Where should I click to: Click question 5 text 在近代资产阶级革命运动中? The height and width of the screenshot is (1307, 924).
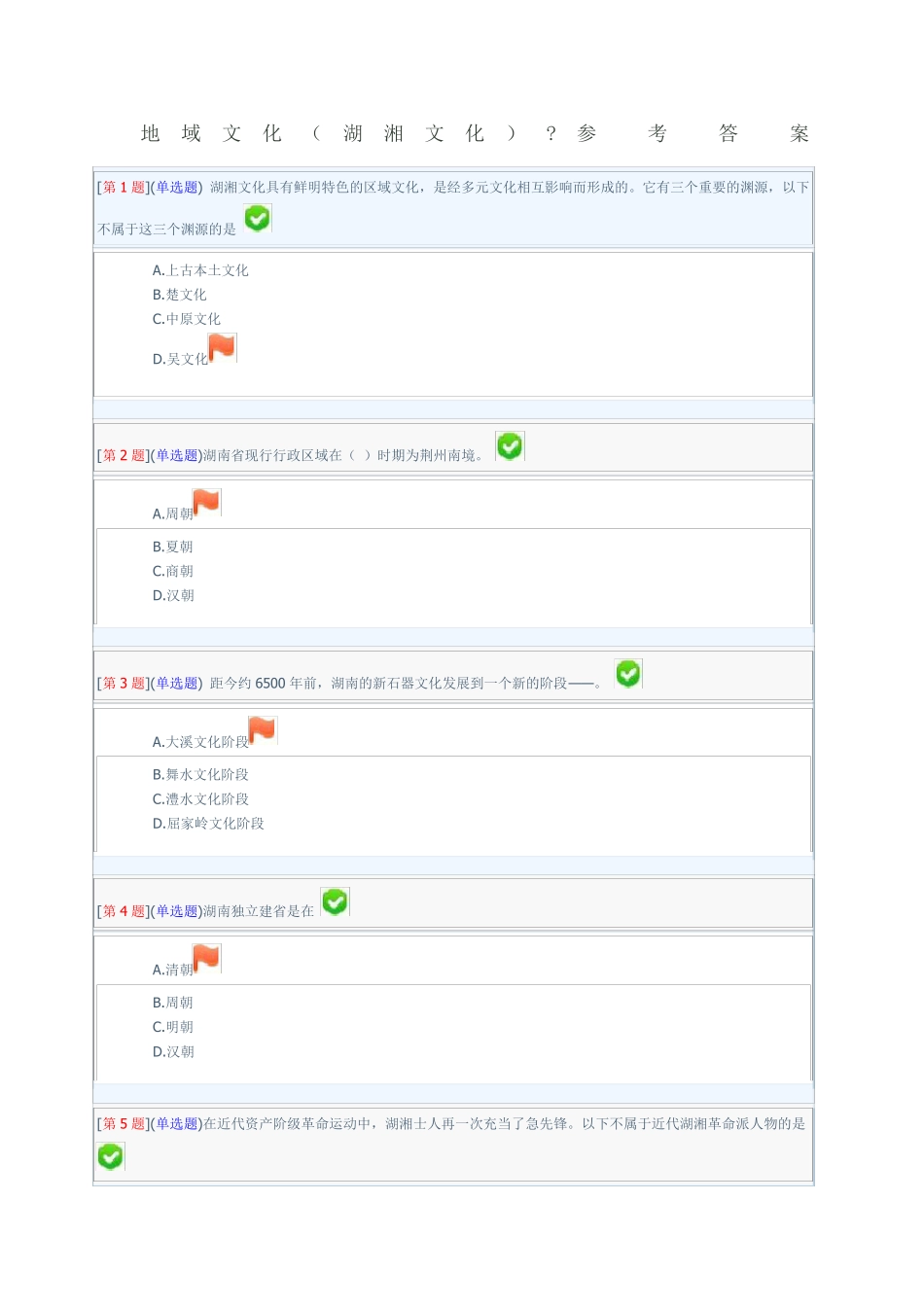287,1123
